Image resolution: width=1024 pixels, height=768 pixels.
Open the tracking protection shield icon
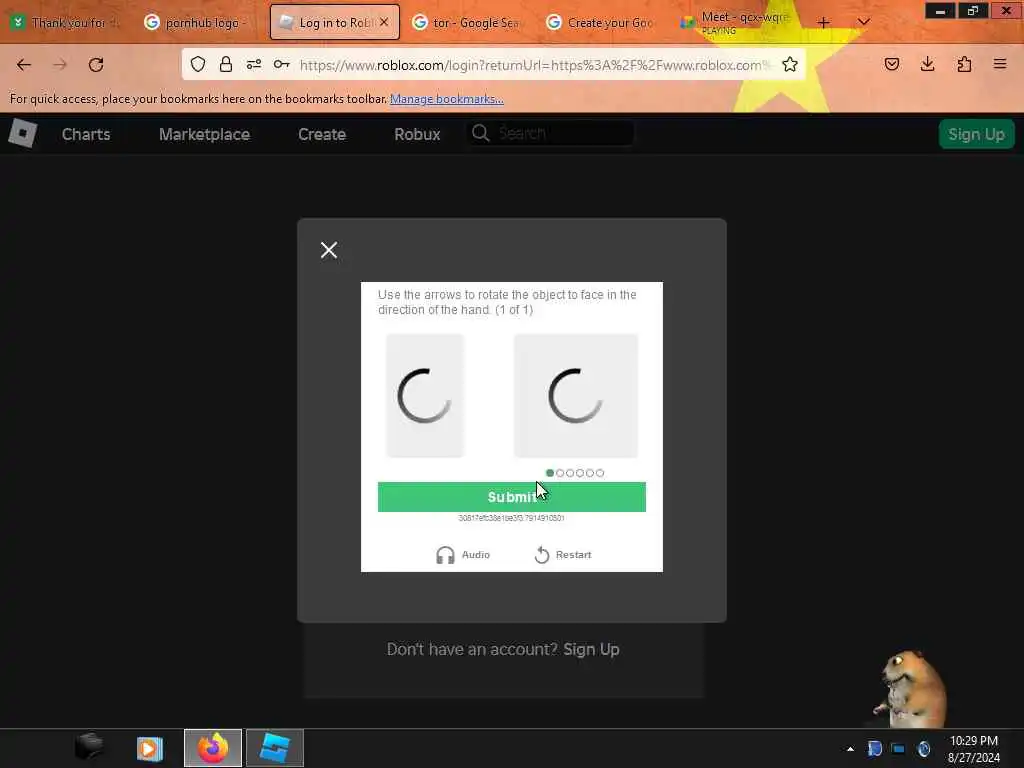(198, 64)
